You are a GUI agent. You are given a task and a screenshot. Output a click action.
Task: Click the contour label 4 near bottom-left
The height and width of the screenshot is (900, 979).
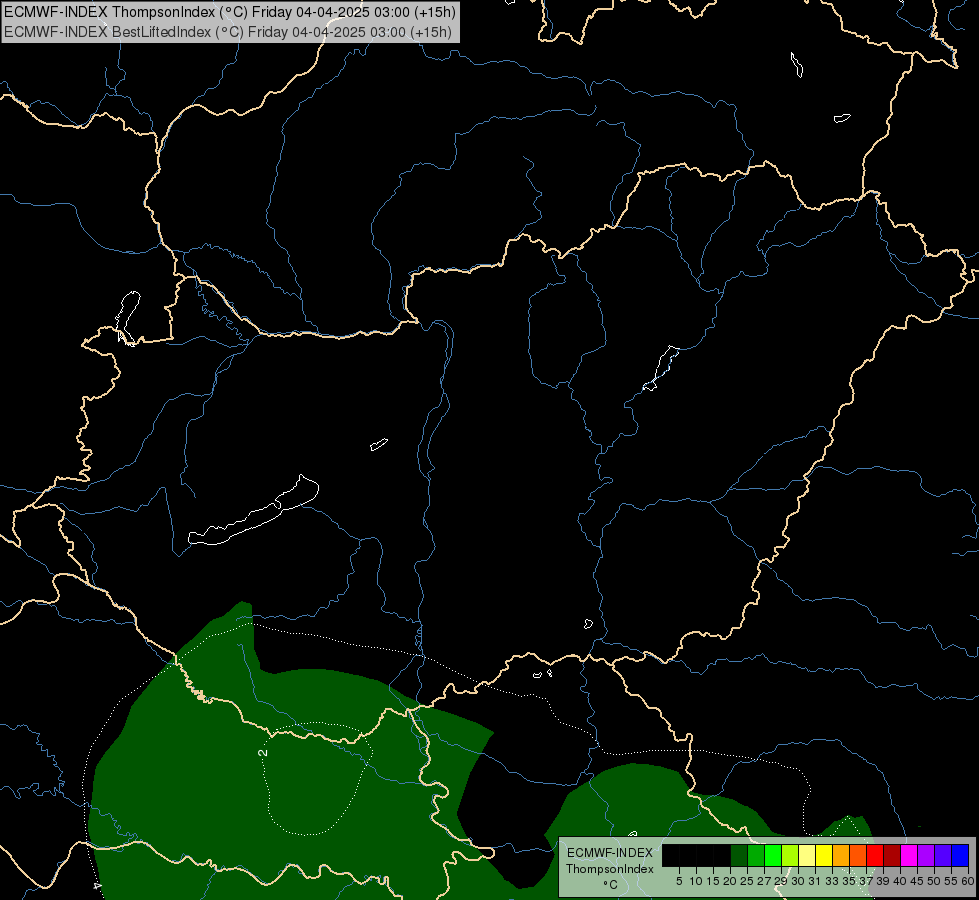pyautogui.click(x=97, y=886)
